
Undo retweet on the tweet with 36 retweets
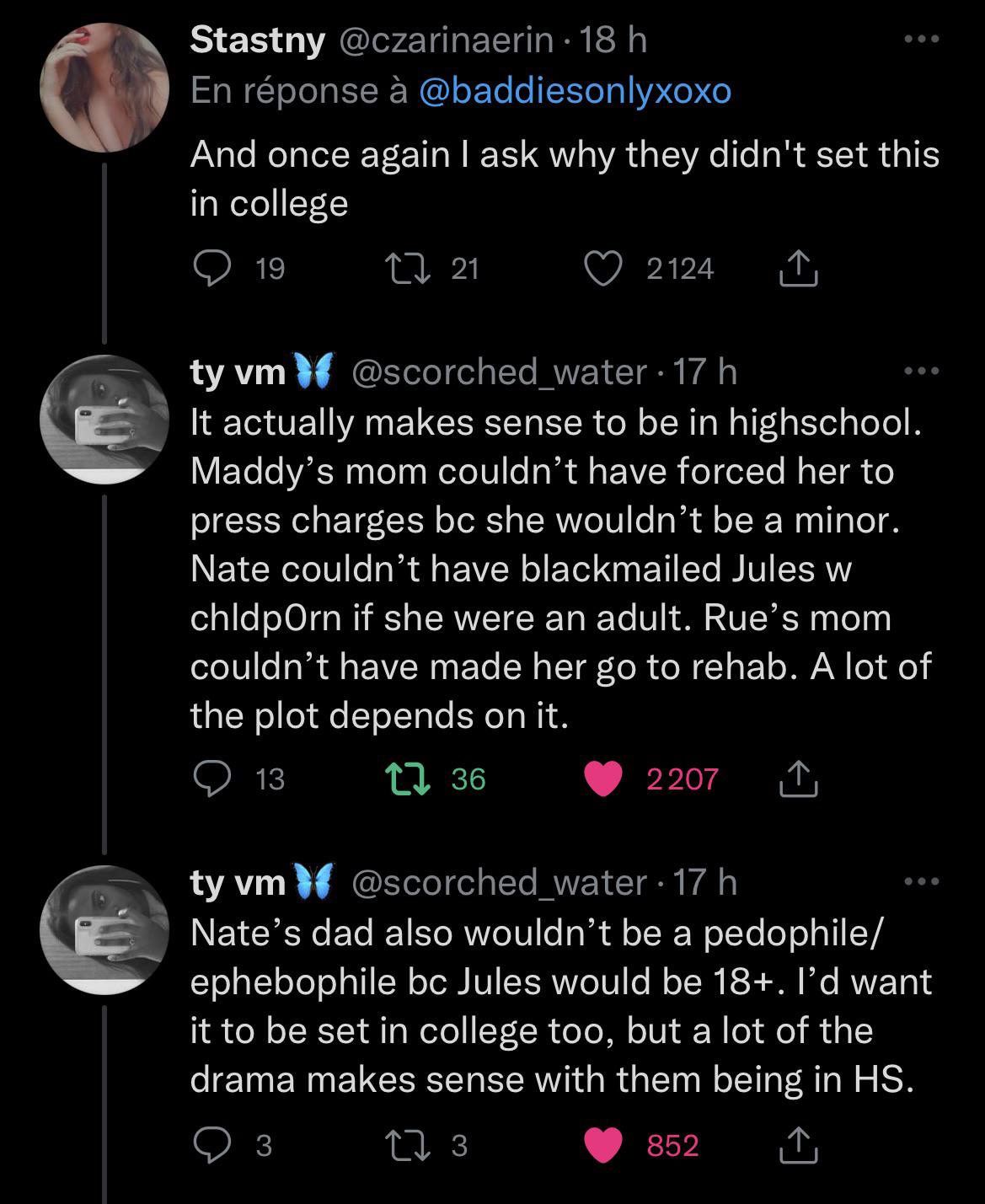[x=408, y=779]
